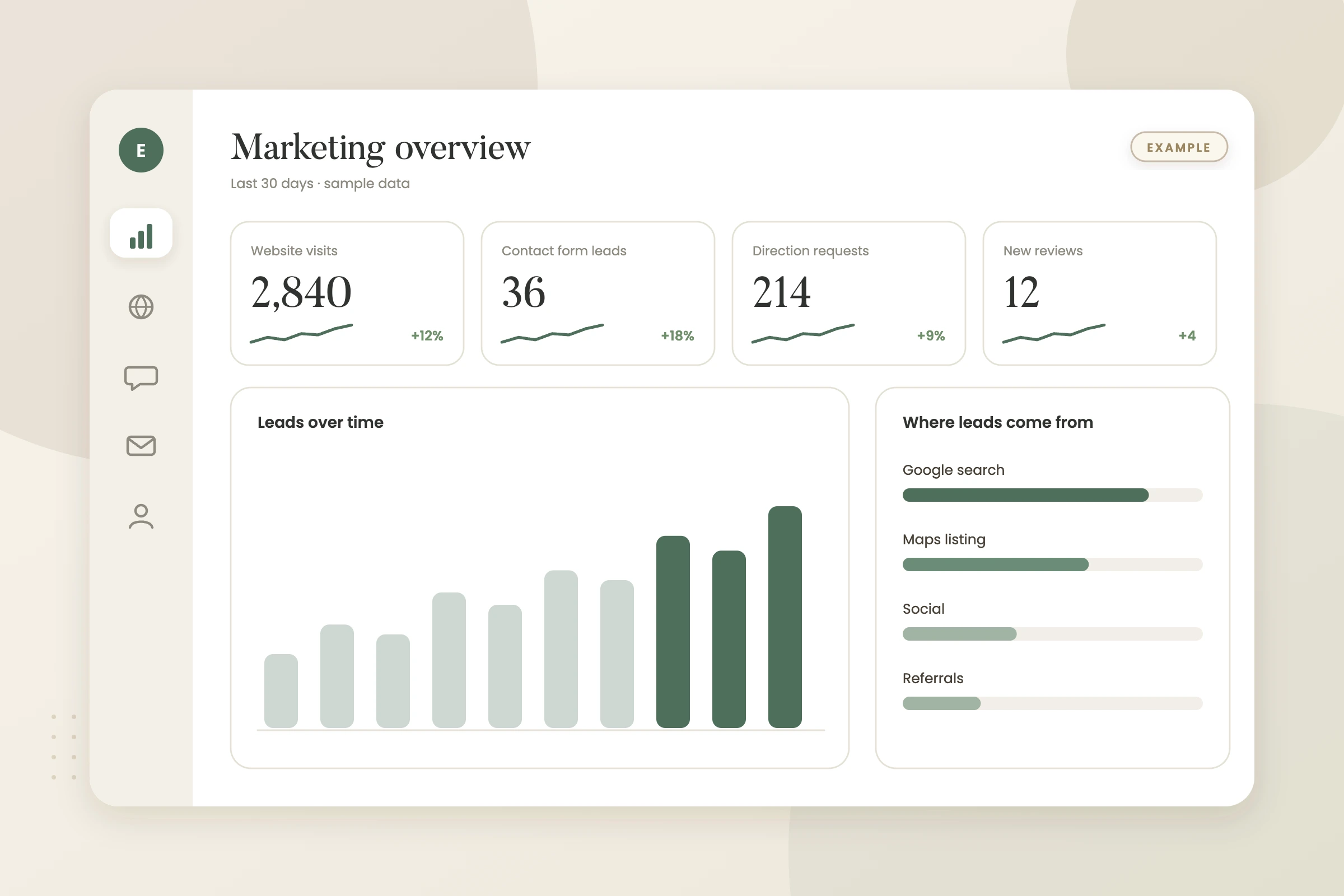Click the Leads over time chart title
Viewport: 1344px width, 896px height.
[x=320, y=422]
